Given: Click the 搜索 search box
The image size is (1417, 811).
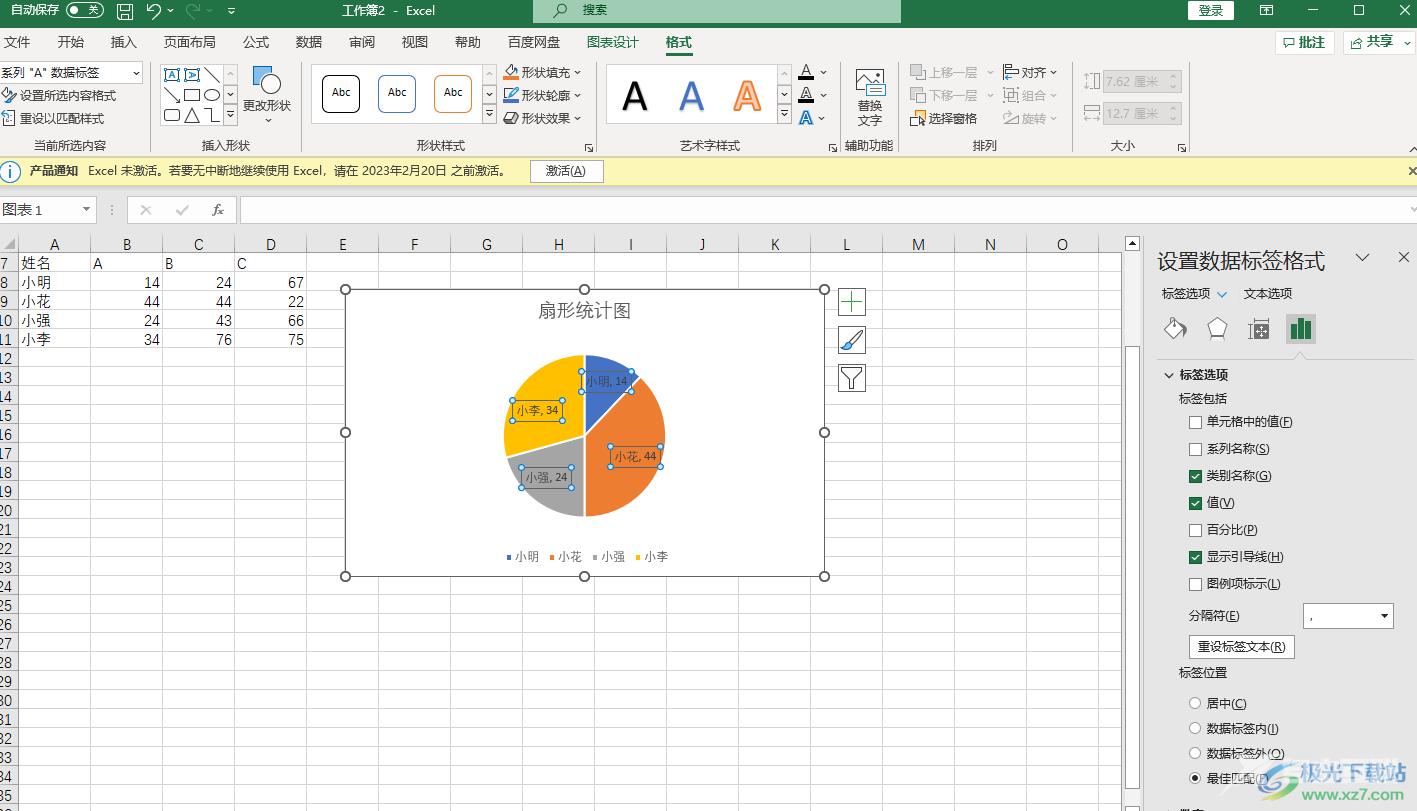Looking at the screenshot, I should point(717,11).
